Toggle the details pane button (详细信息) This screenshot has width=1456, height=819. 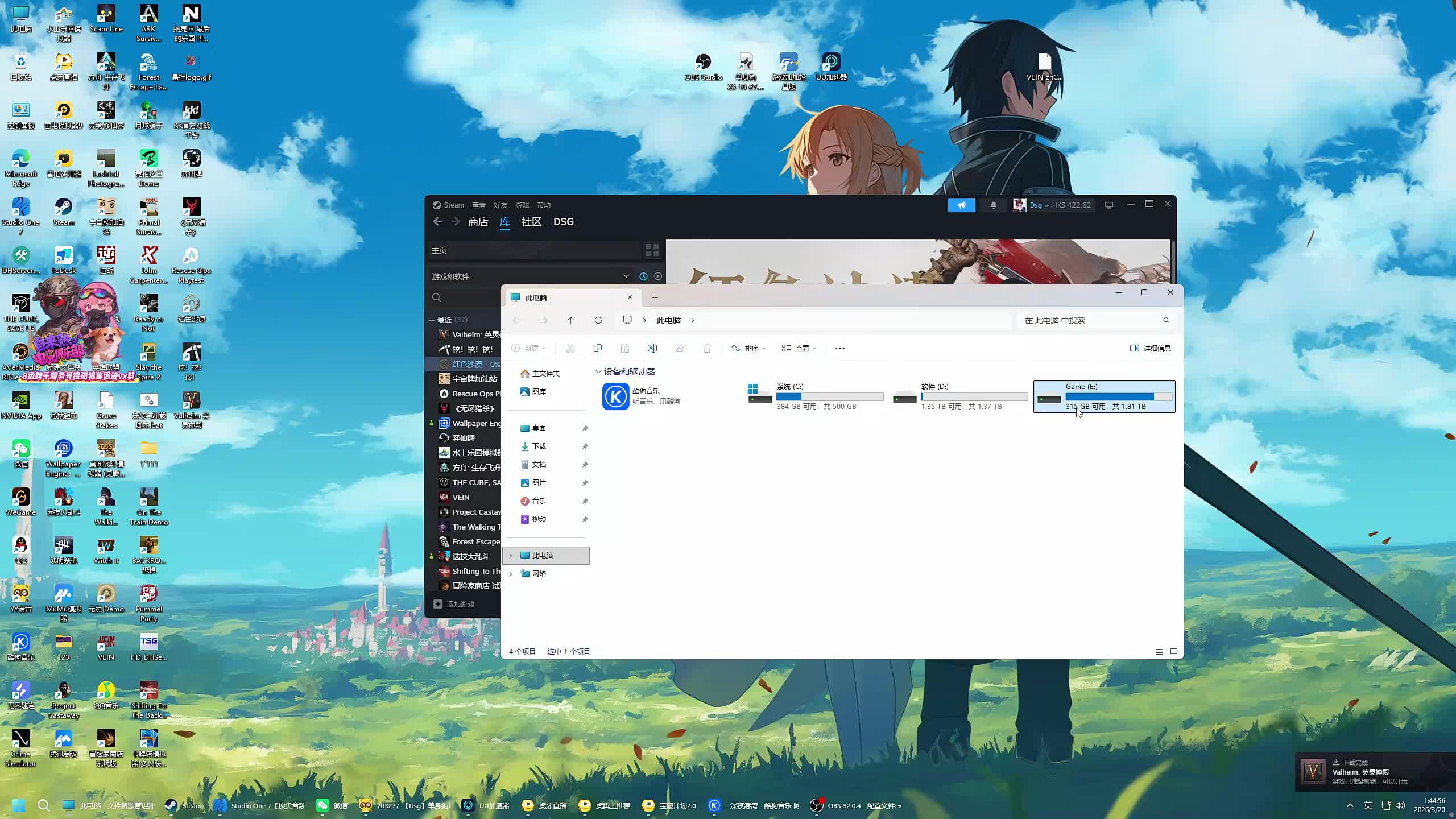pos(1150,348)
